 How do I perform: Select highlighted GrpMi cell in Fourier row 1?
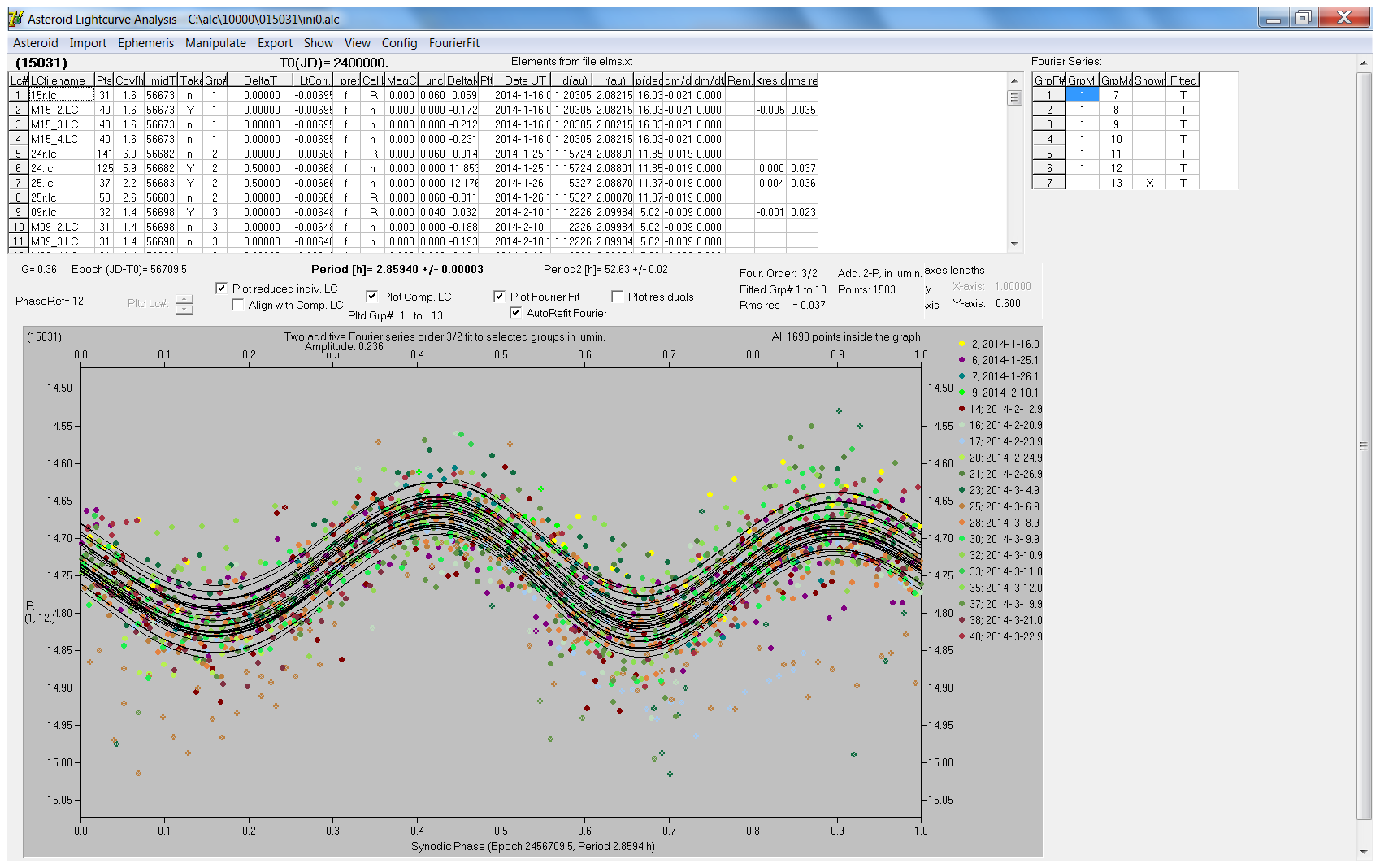pos(1083,95)
